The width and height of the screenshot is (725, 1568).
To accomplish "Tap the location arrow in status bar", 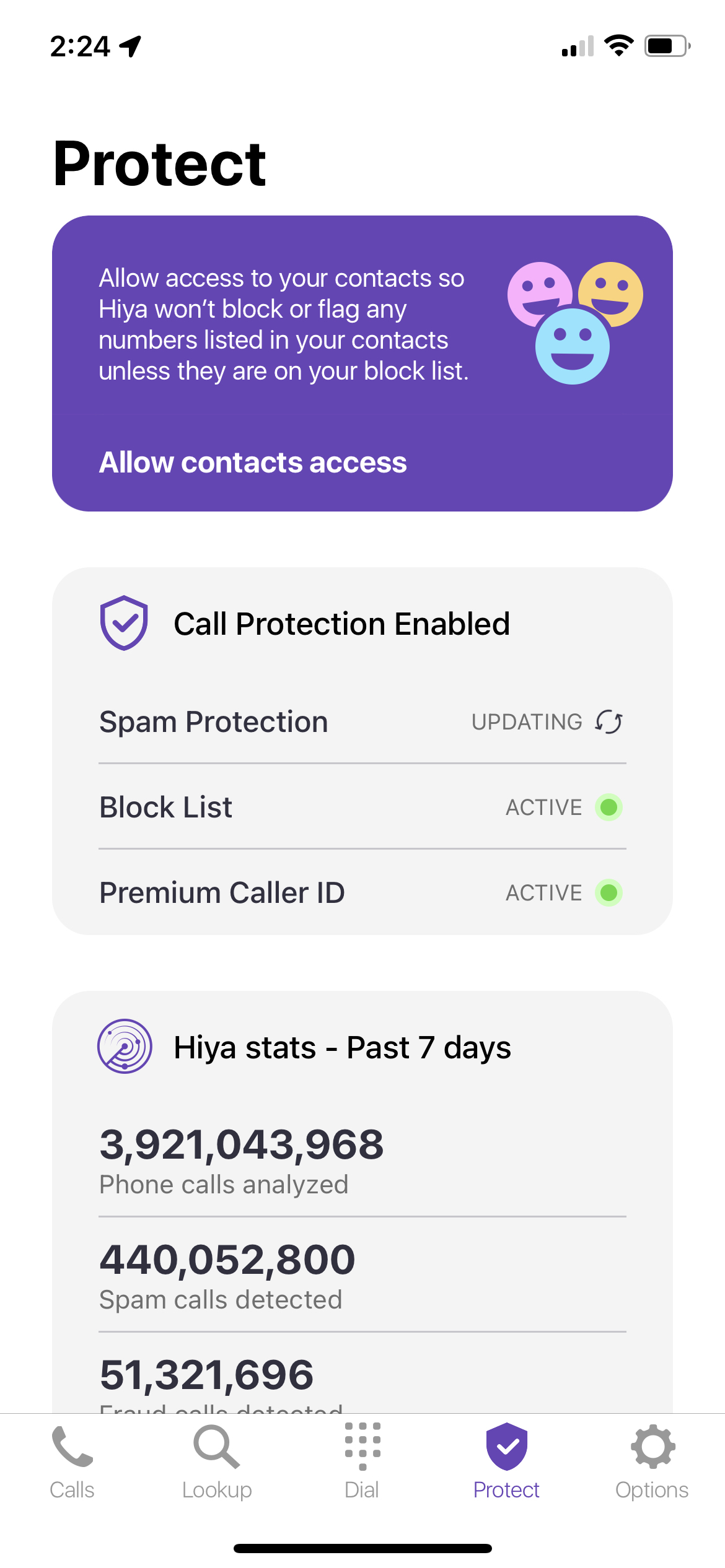I will coord(131,46).
